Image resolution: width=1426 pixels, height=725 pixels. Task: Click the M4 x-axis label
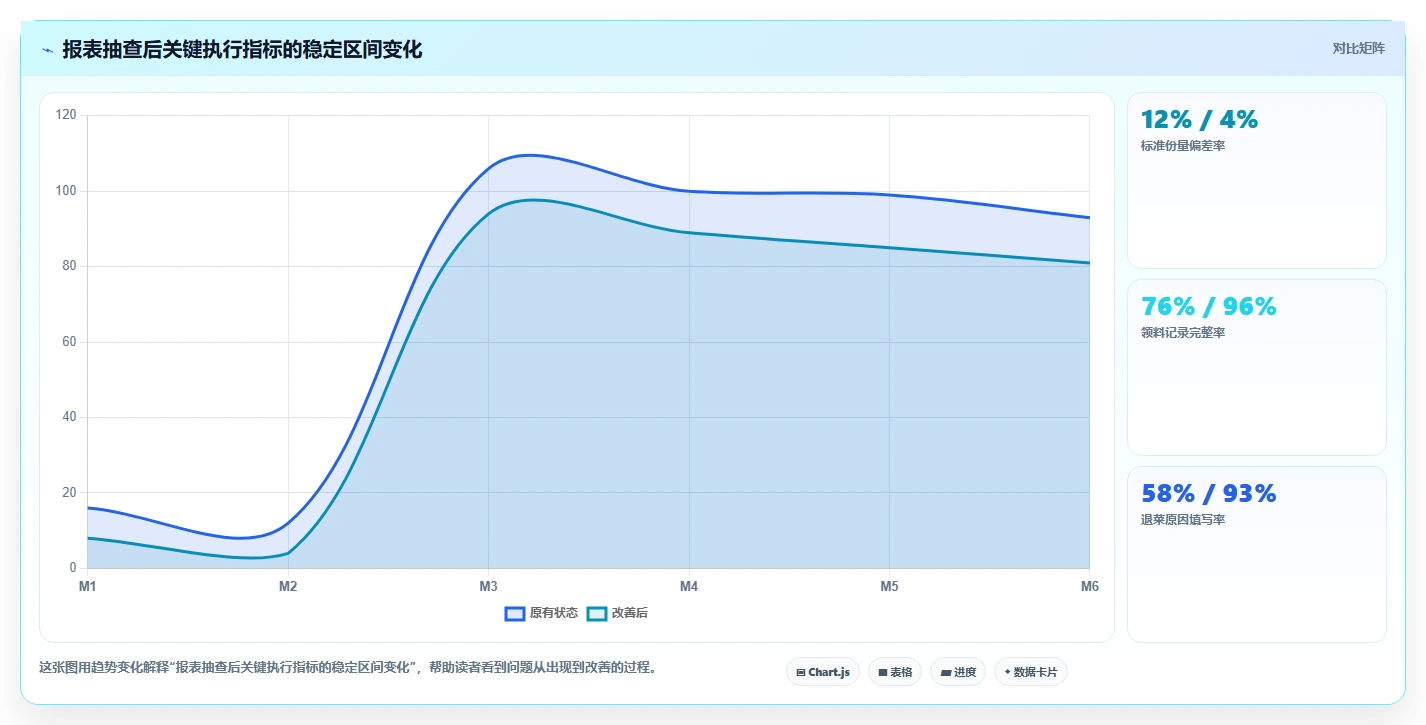[689, 587]
